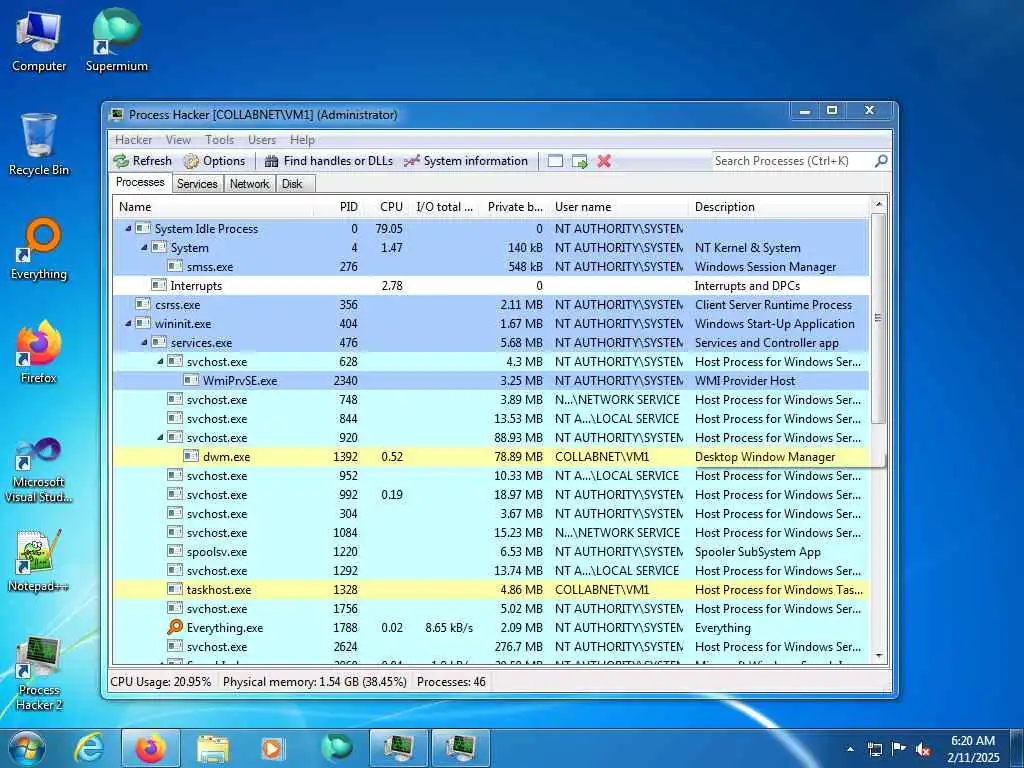Select the WmiPrvSE.exe process icon
The width and height of the screenshot is (1024, 768).
(x=191, y=380)
